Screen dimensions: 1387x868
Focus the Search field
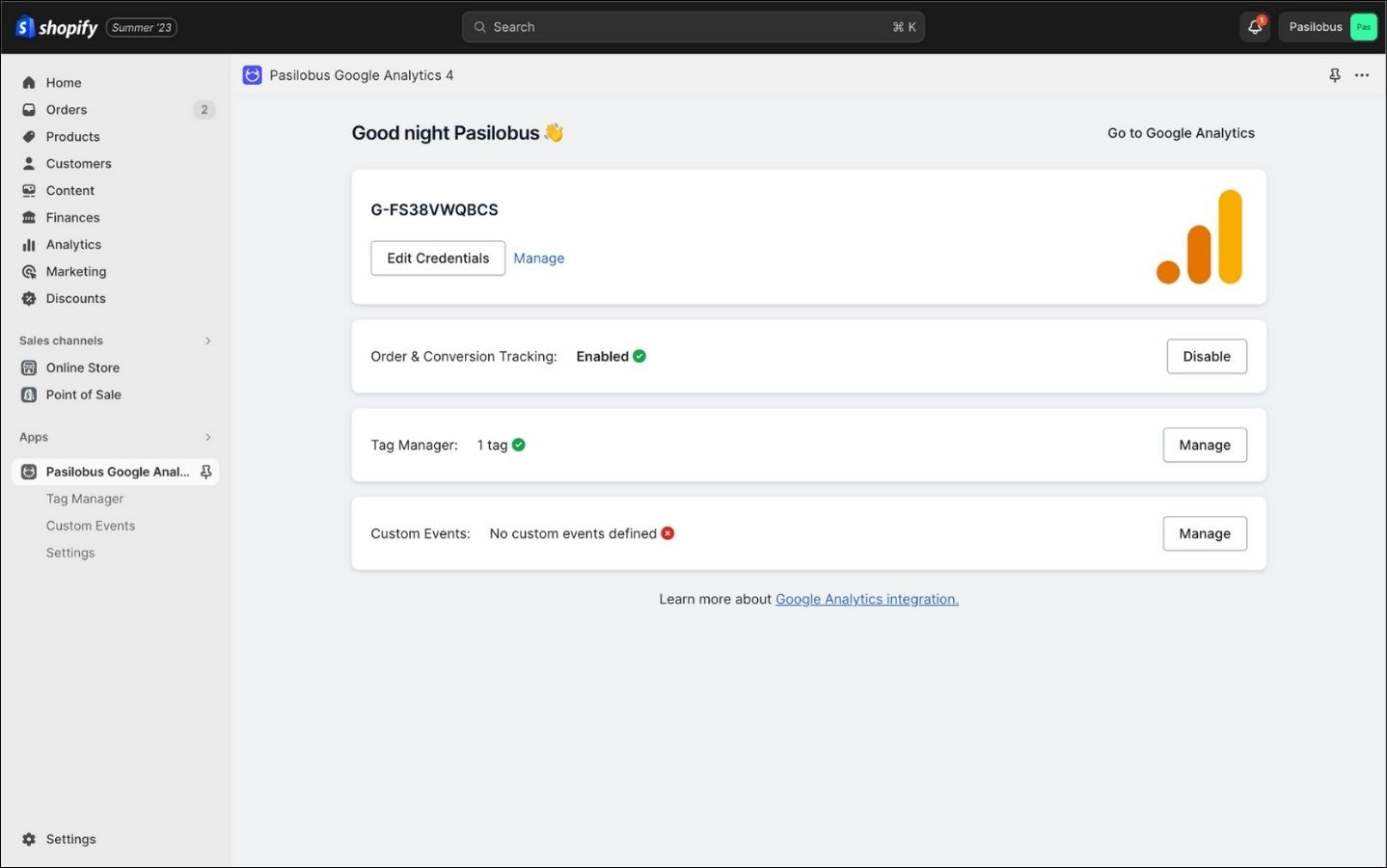point(693,27)
